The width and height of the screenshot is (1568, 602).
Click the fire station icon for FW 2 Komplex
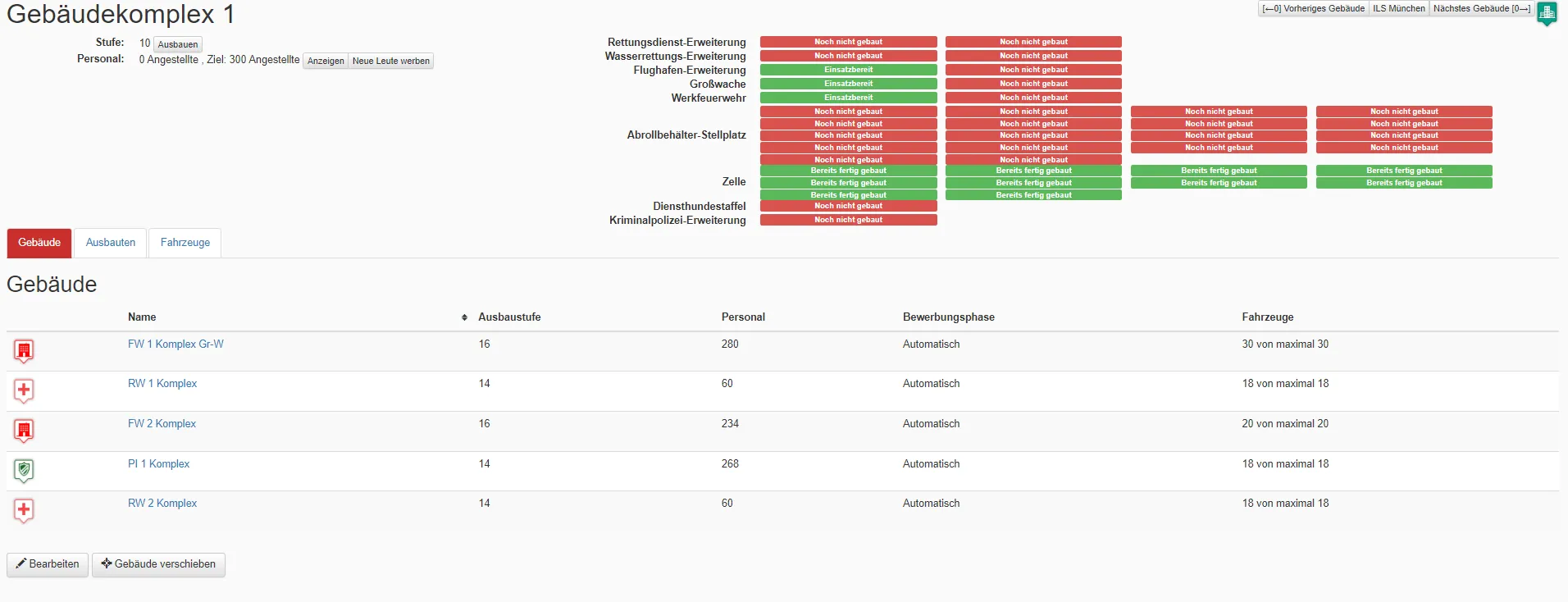click(24, 431)
